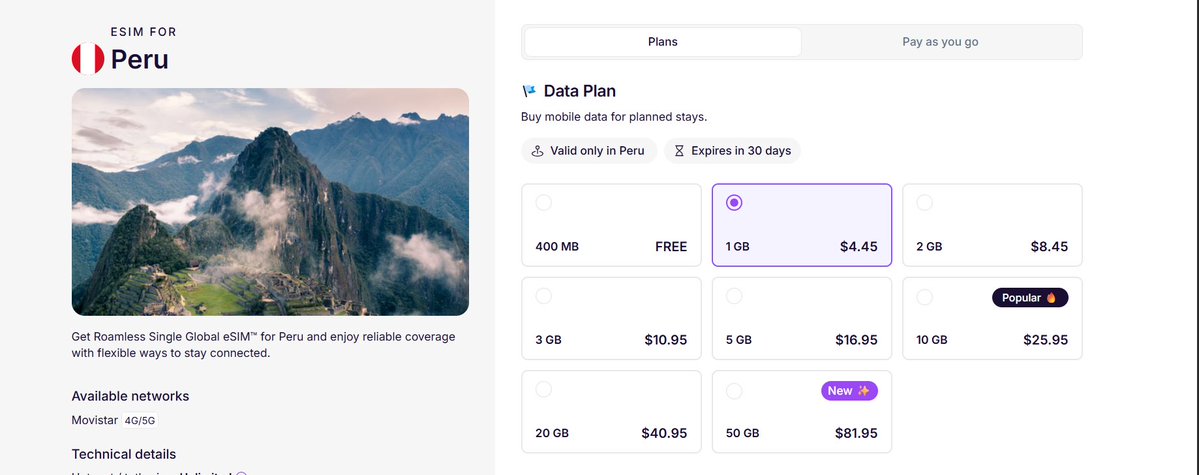The height and width of the screenshot is (475, 1199).
Task: Choose the 3 GB plan for $10.95
Action: 611,318
